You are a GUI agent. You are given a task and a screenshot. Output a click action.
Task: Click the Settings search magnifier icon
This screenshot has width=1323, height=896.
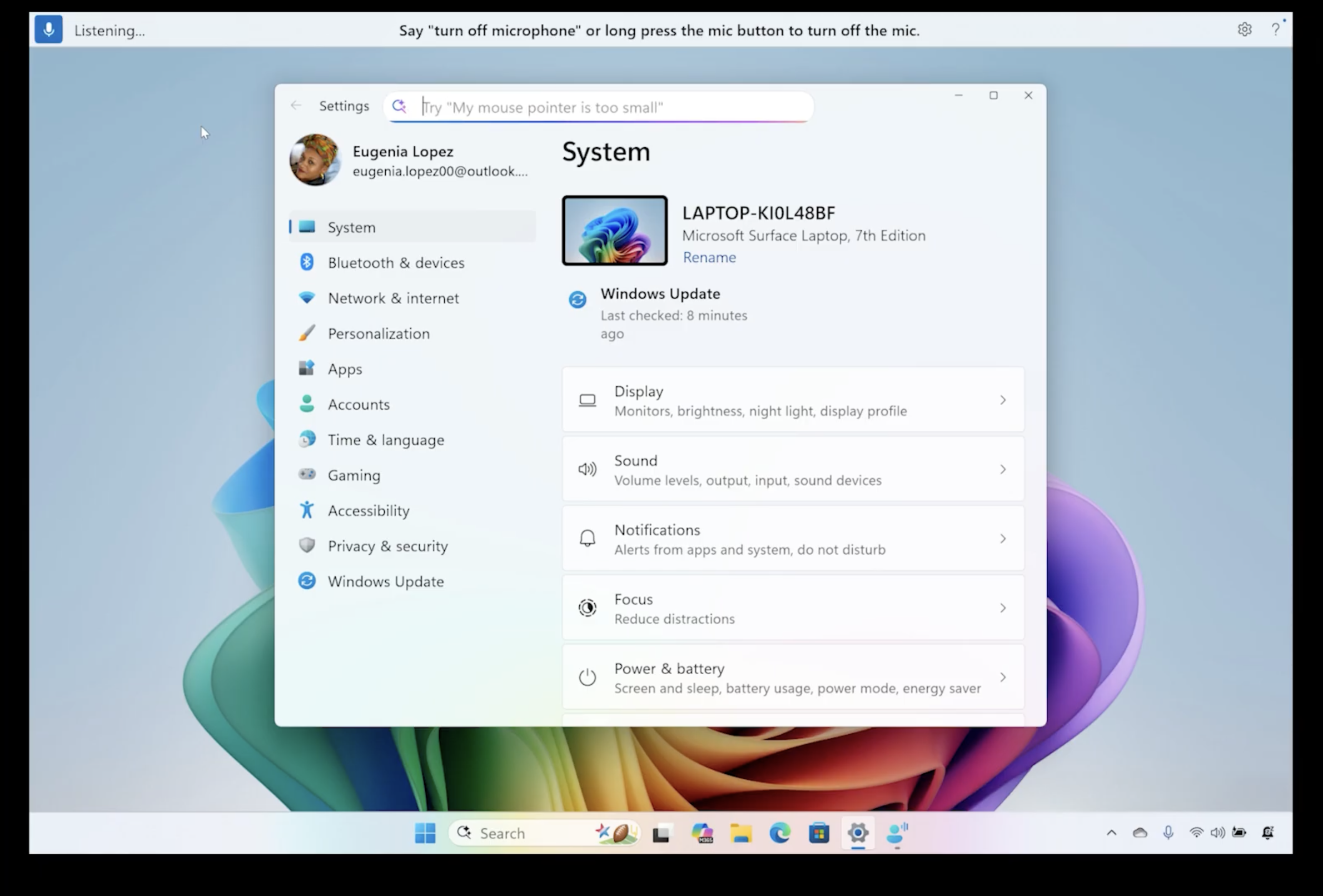click(x=399, y=107)
